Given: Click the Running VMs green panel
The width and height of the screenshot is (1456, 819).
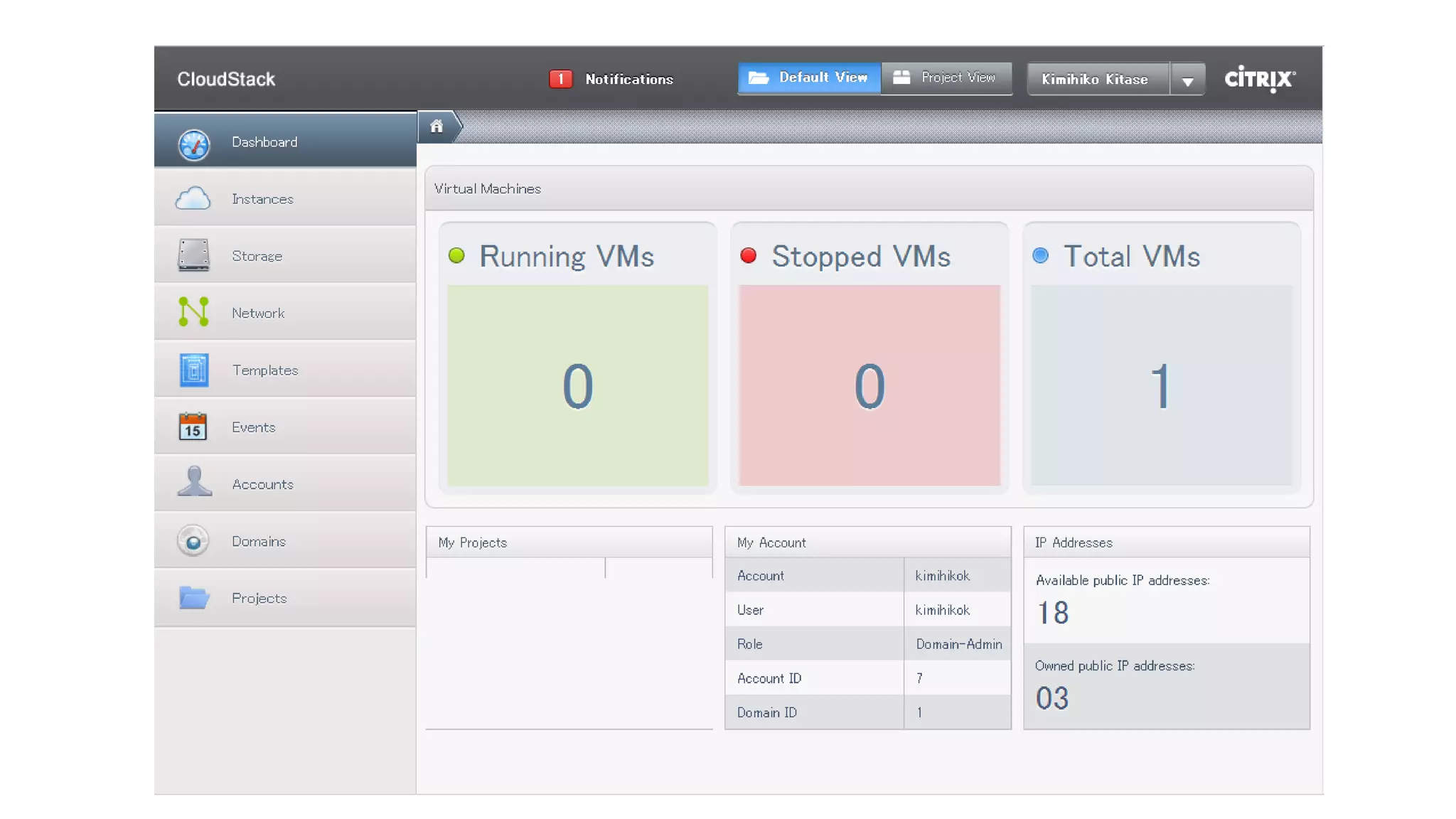Looking at the screenshot, I should click(577, 385).
